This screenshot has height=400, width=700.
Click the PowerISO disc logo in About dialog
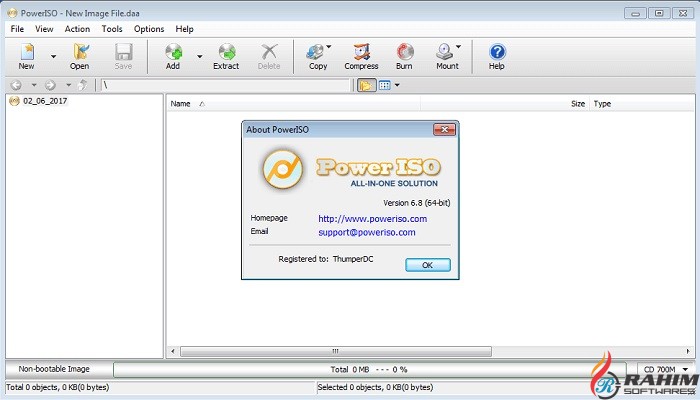click(283, 169)
